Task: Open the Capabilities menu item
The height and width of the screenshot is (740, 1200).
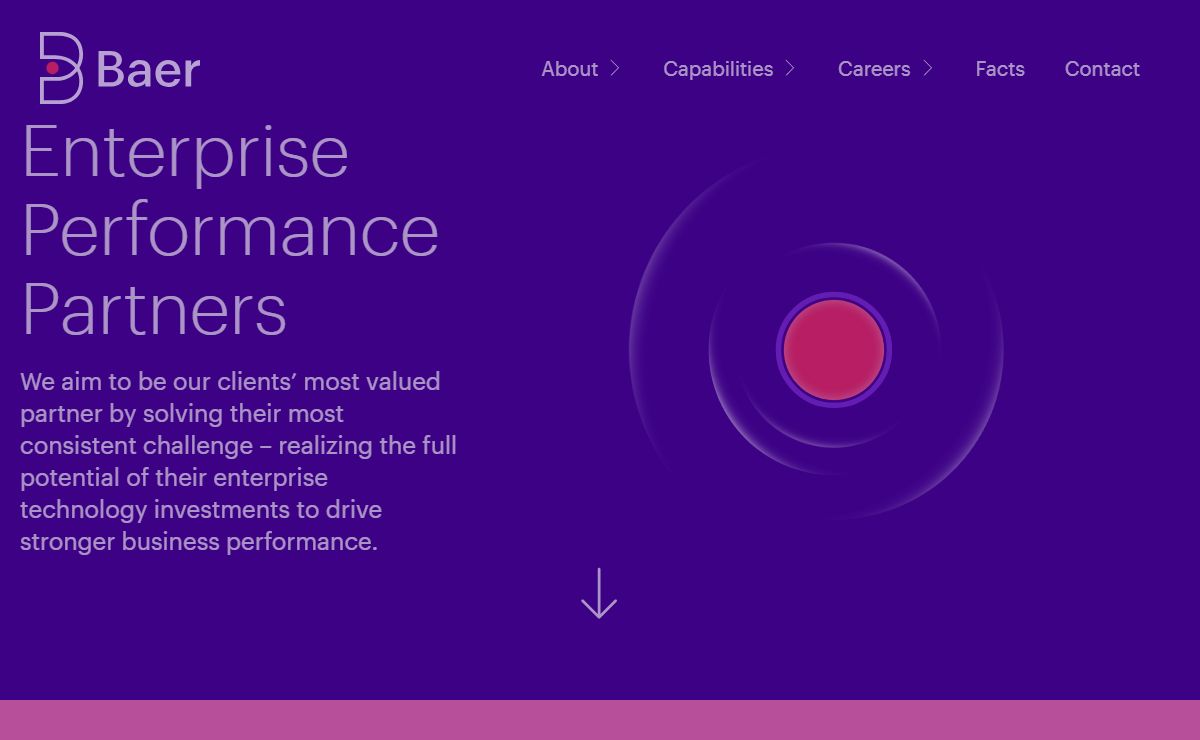Action: click(718, 69)
